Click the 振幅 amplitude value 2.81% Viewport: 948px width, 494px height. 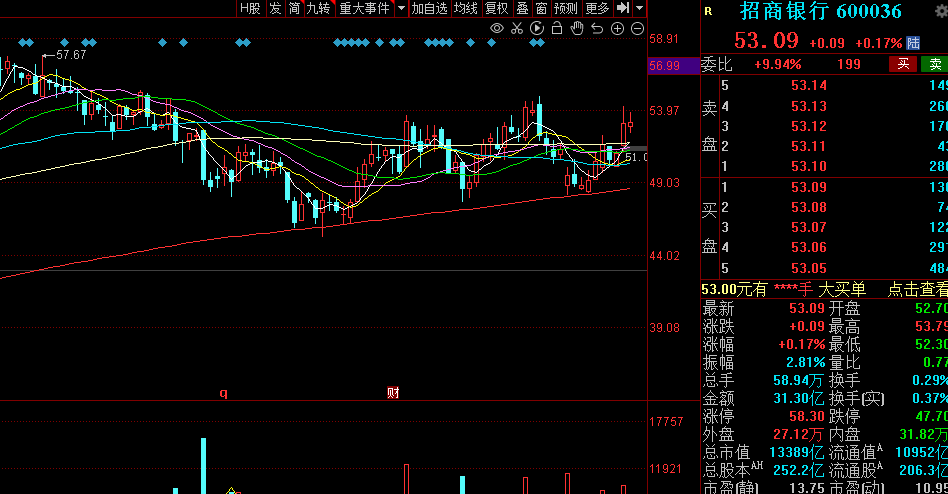click(805, 363)
